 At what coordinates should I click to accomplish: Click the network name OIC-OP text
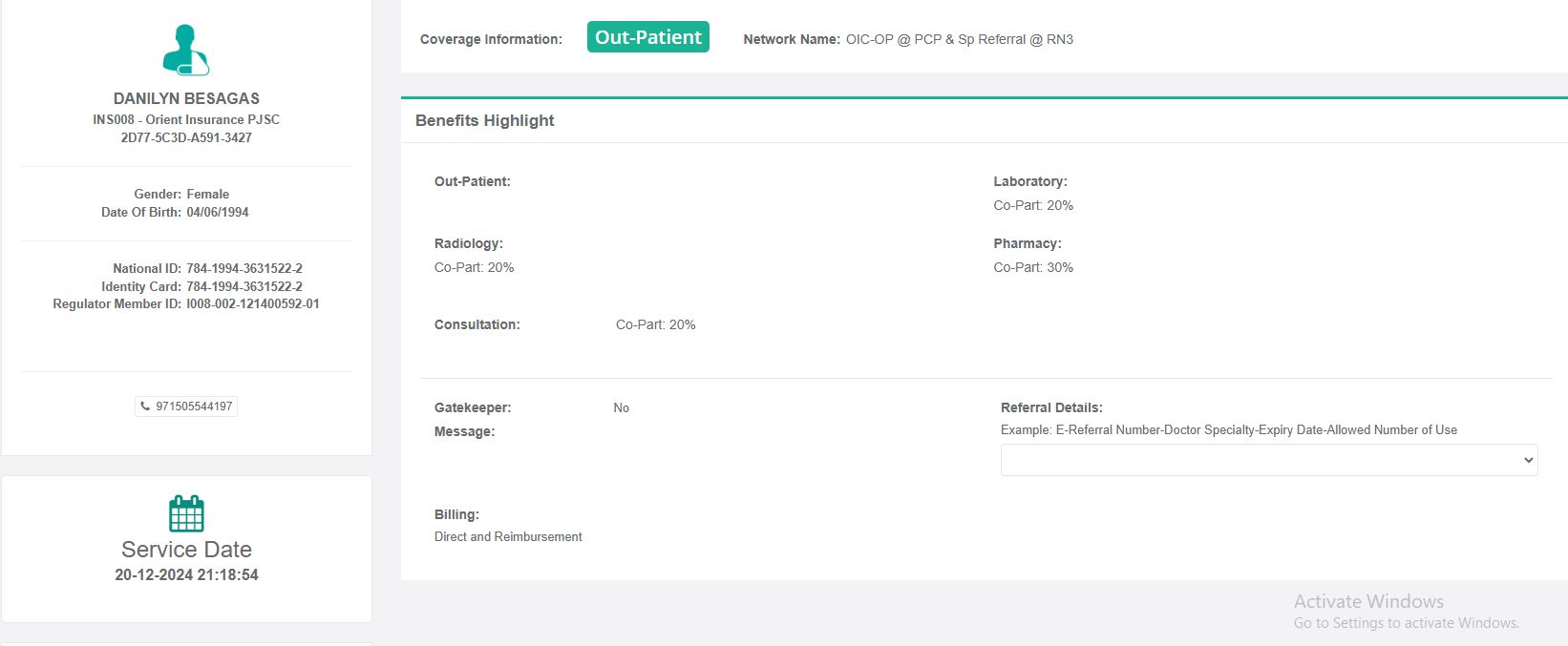tap(959, 39)
